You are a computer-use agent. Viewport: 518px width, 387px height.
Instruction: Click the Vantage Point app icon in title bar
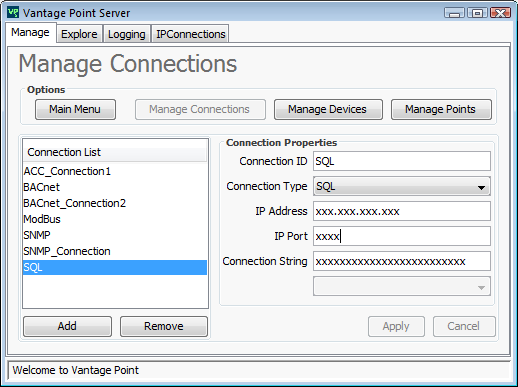point(13,13)
